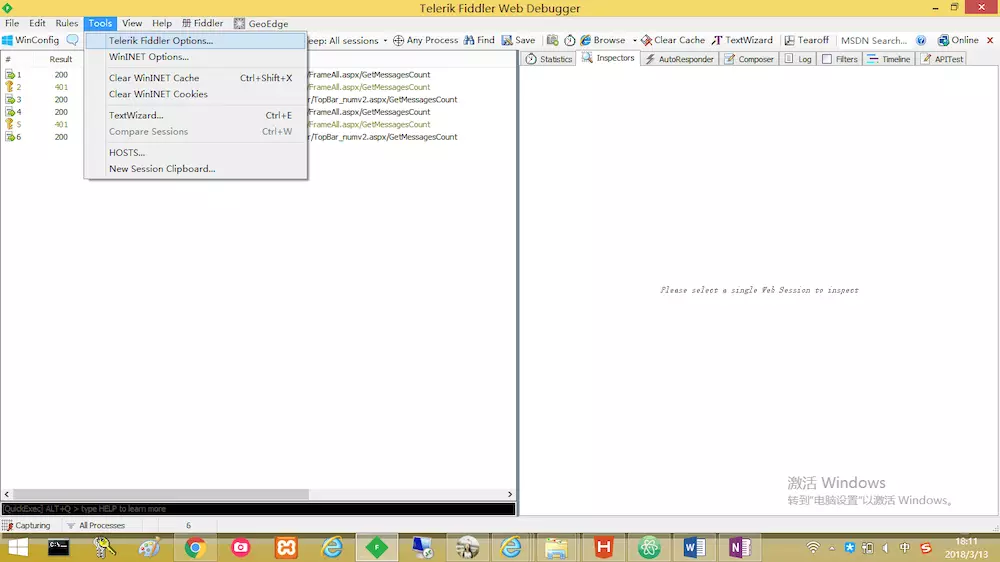The width and height of the screenshot is (1000, 562).
Task: Click the Result column header
Action: coord(61,59)
